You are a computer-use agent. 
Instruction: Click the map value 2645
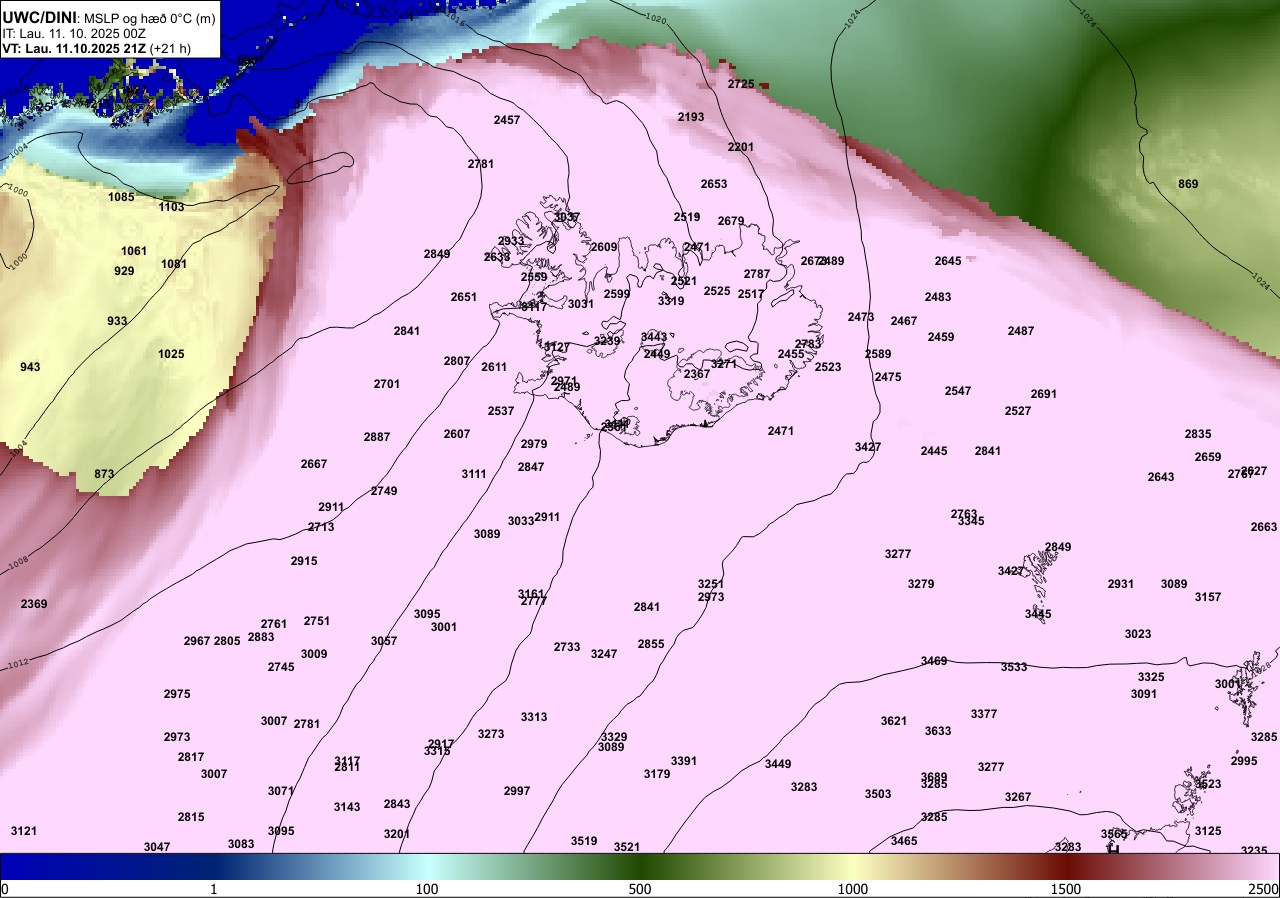click(x=948, y=261)
